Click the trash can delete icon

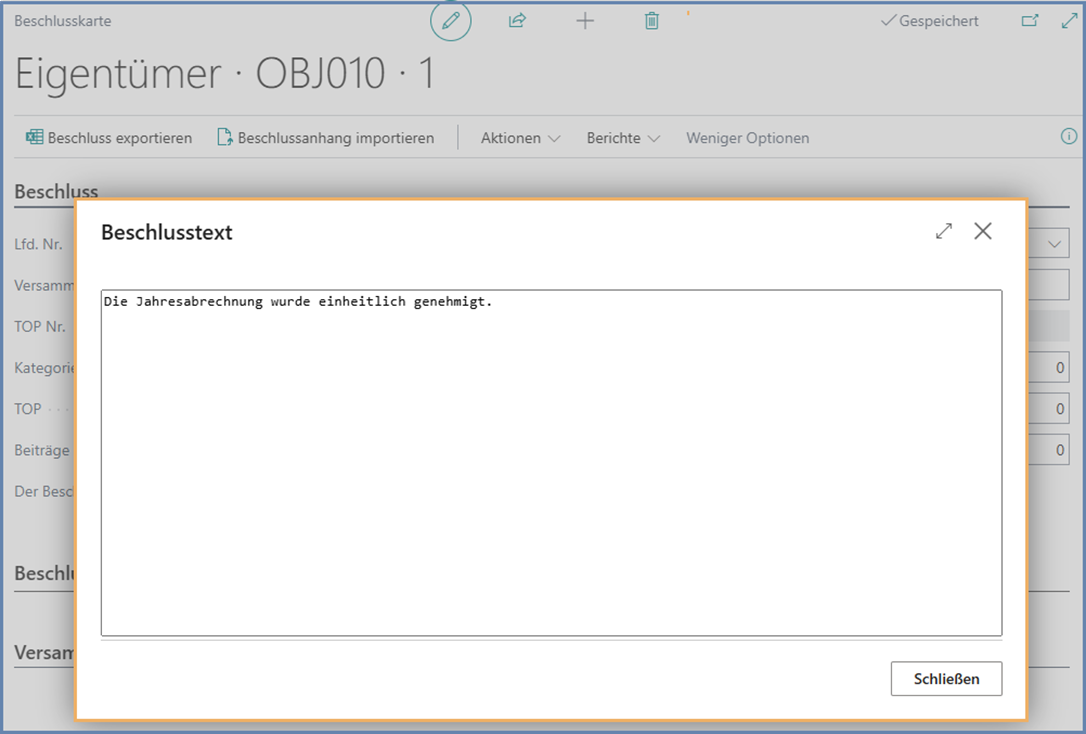point(652,21)
